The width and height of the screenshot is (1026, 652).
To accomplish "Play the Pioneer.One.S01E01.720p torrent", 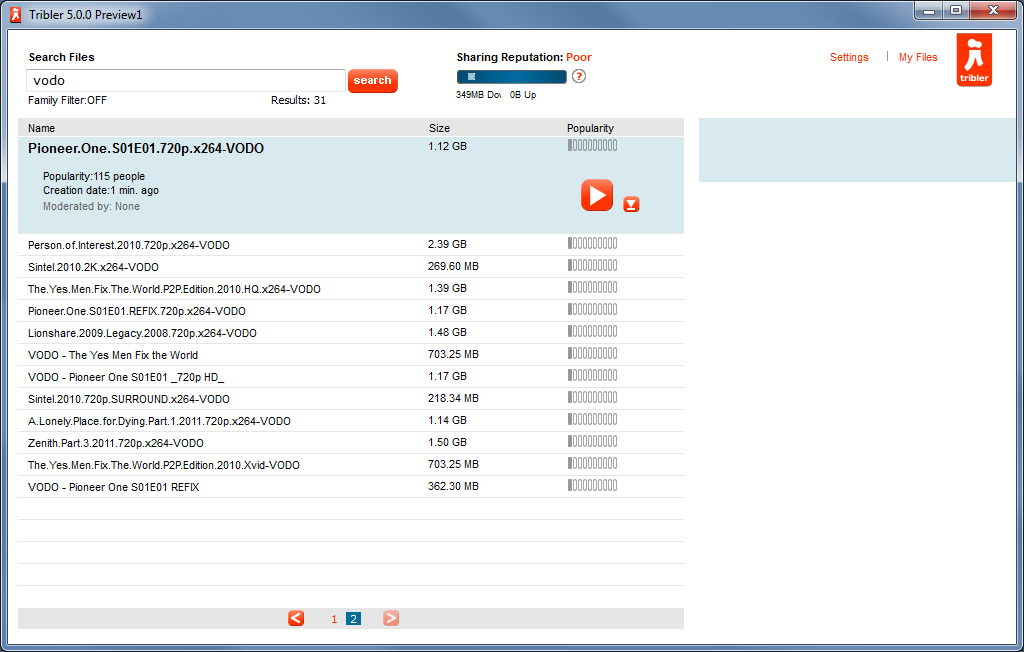I will (597, 195).
